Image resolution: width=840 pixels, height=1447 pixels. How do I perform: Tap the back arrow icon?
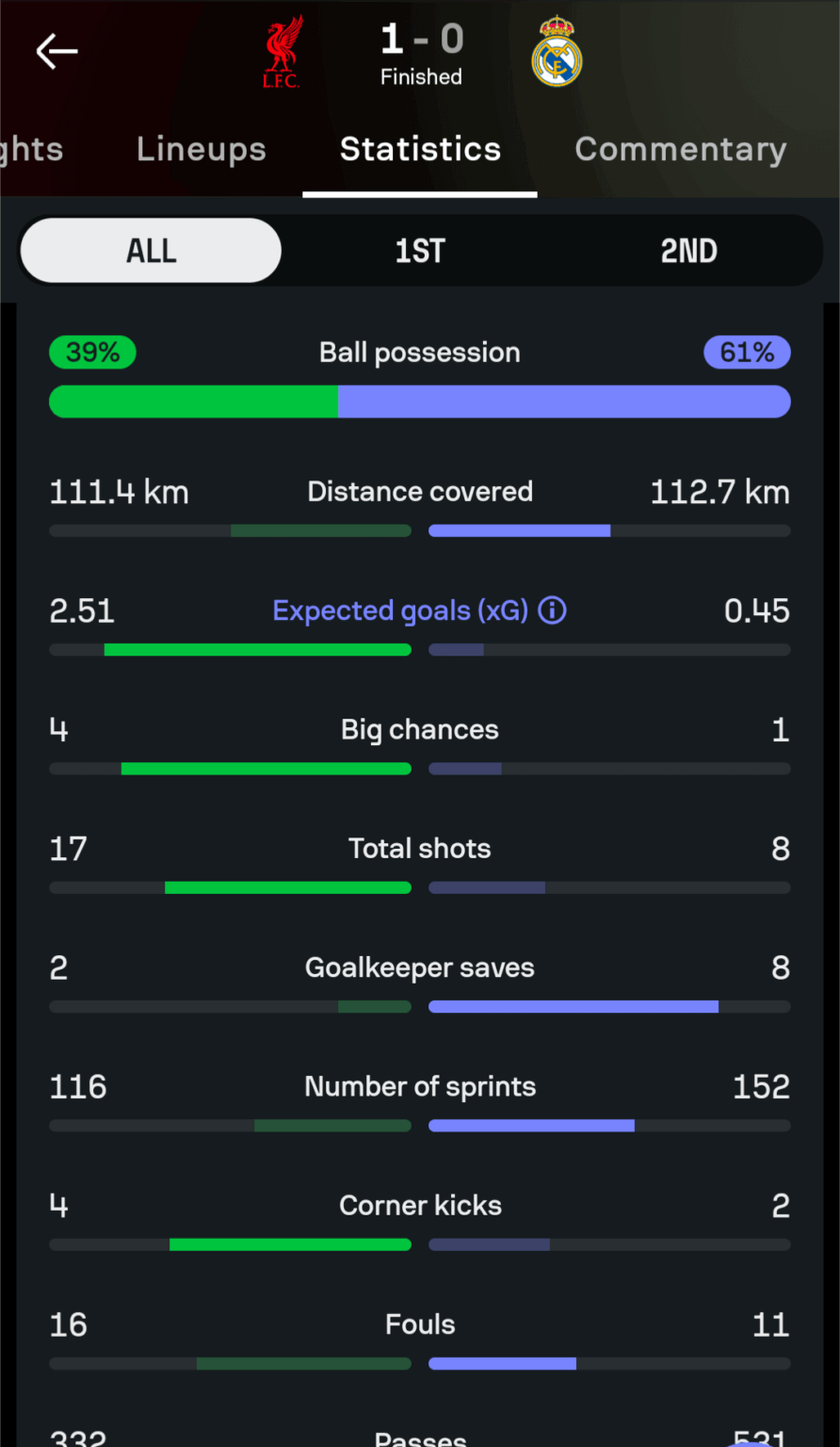coord(57,52)
